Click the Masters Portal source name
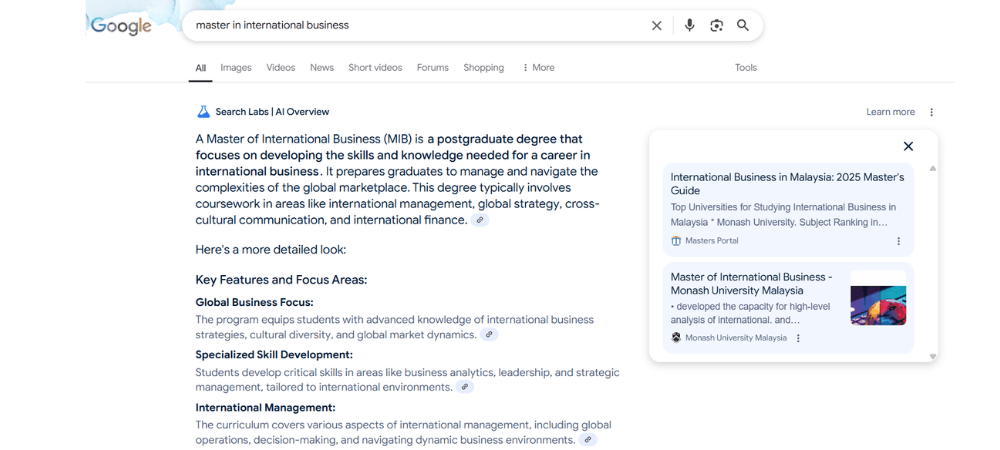This screenshot has width=1000, height=450. [712, 241]
